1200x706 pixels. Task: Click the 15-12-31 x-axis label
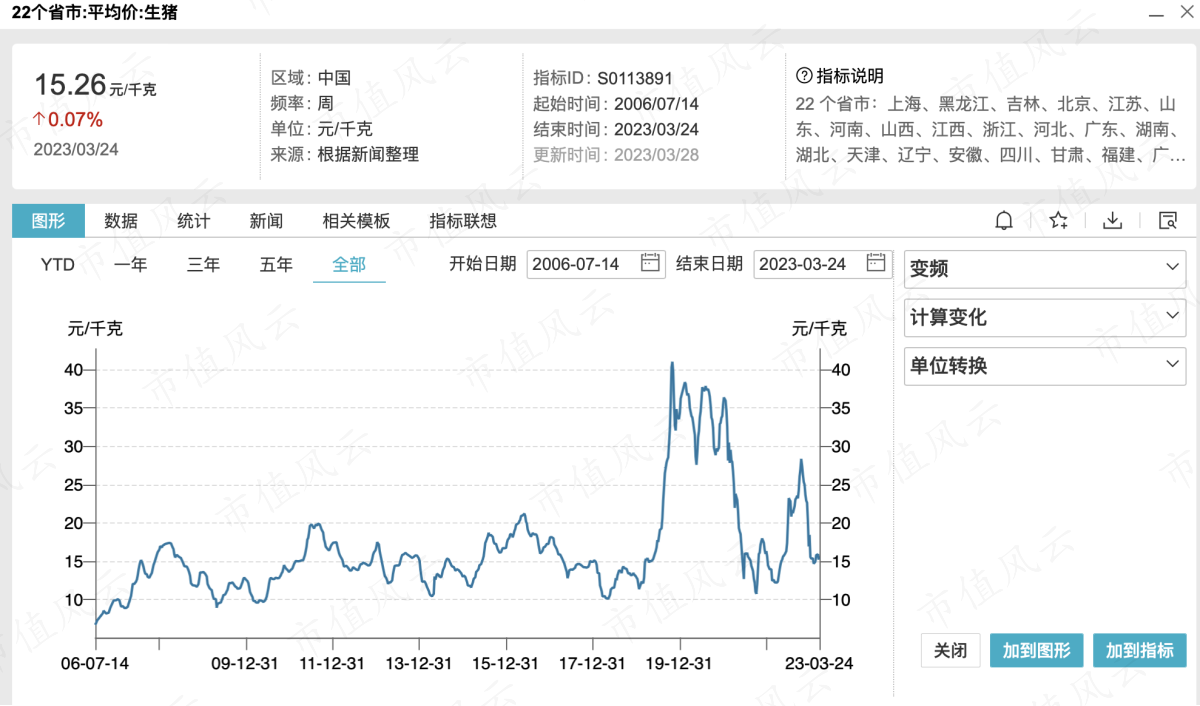click(506, 663)
